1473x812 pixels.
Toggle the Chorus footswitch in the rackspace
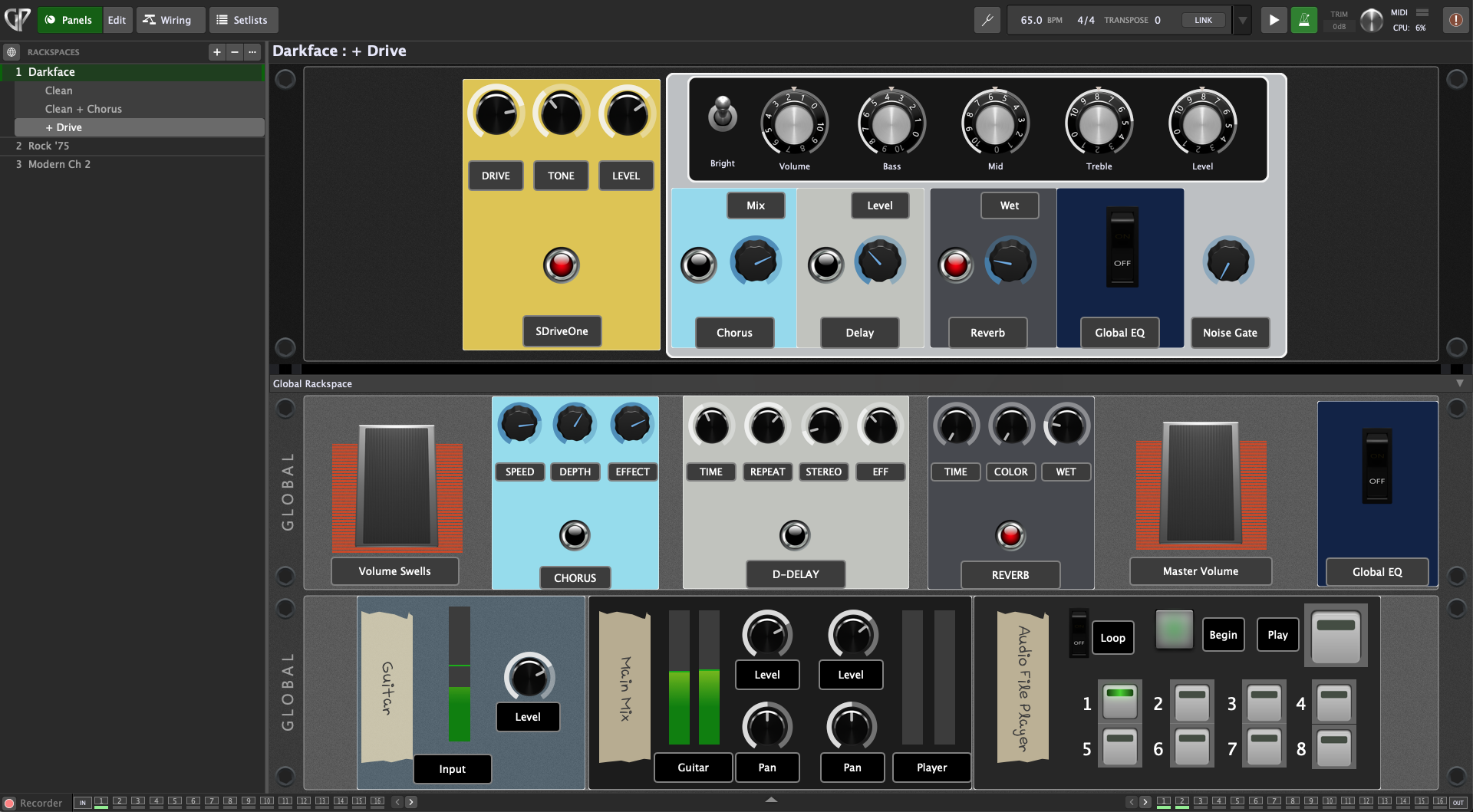point(699,265)
